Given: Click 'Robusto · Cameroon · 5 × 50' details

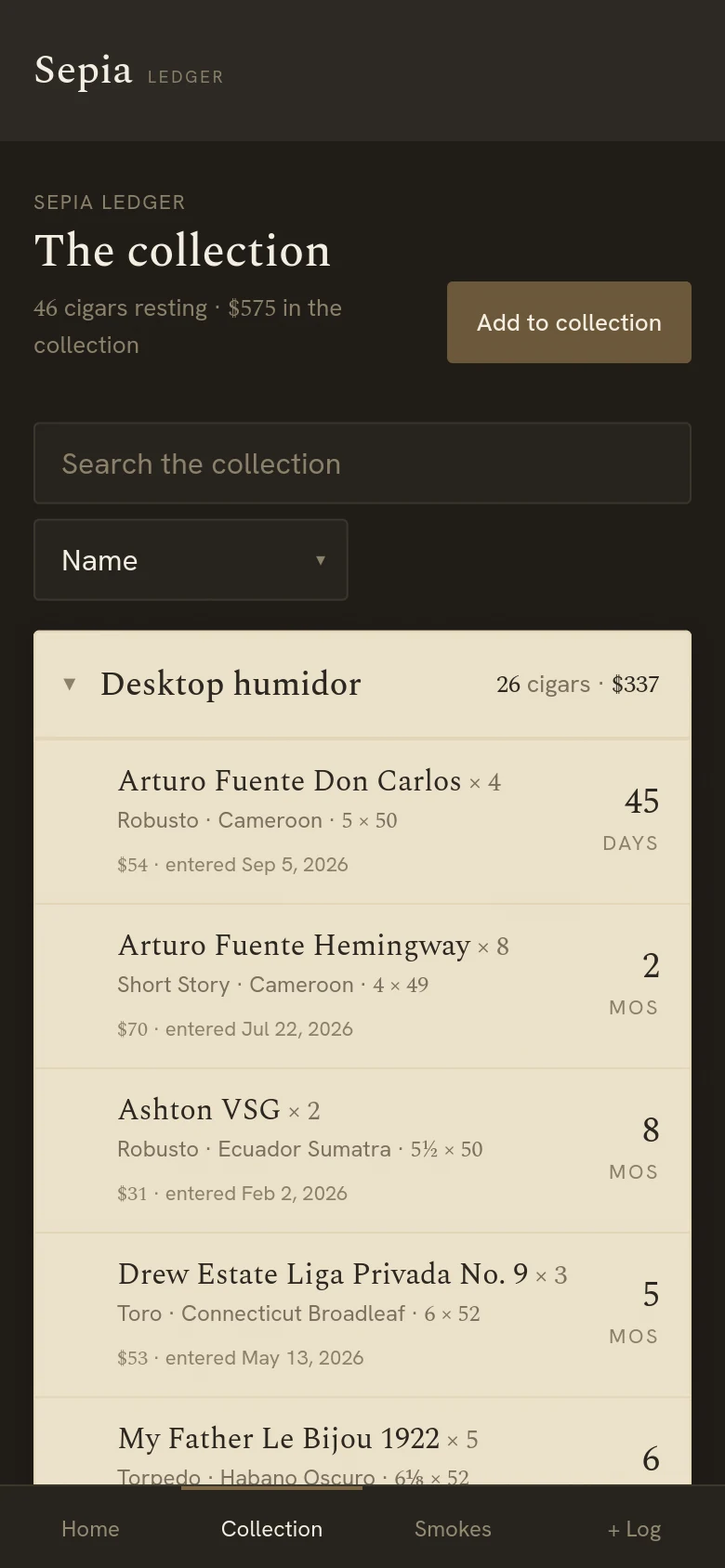Looking at the screenshot, I should tap(257, 820).
